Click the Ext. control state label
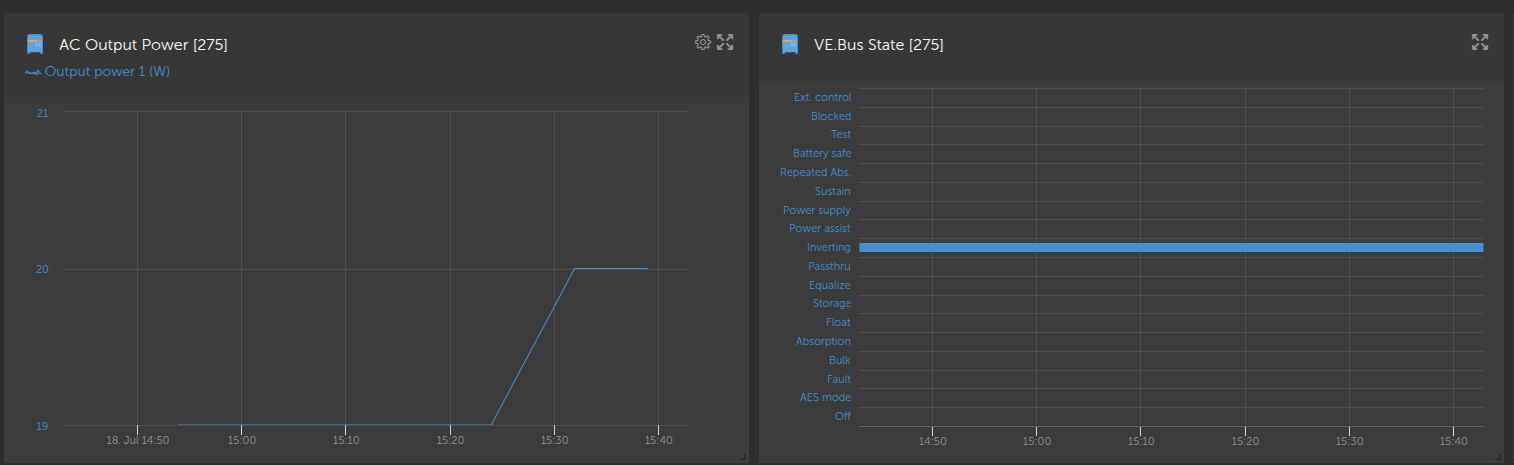The height and width of the screenshot is (465, 1514). click(822, 97)
